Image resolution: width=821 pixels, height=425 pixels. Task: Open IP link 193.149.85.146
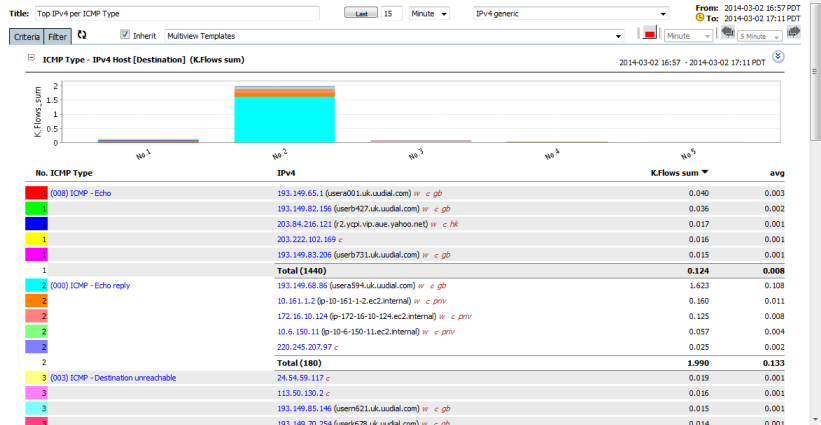[x=304, y=409]
